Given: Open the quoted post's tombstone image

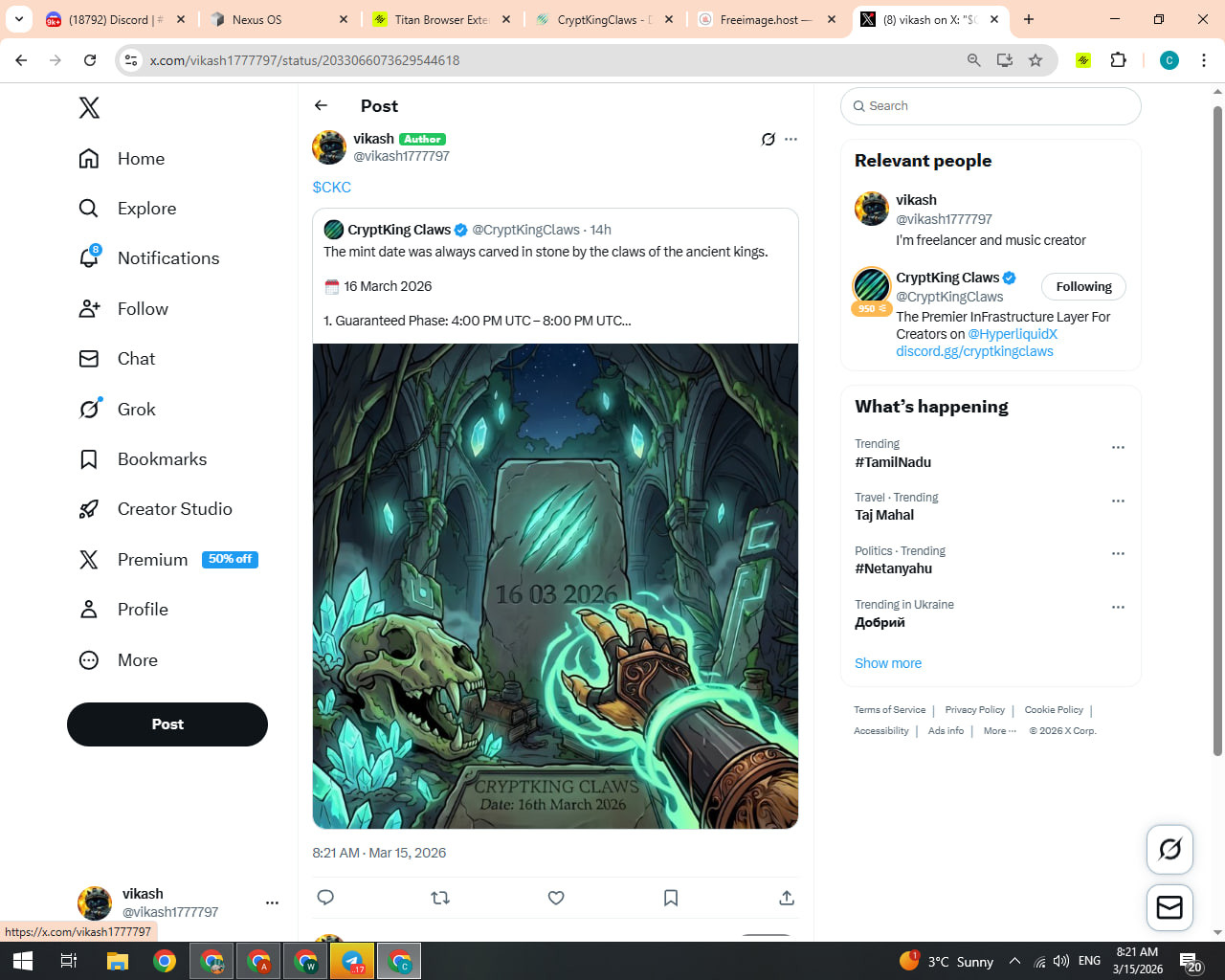Looking at the screenshot, I should click(555, 586).
